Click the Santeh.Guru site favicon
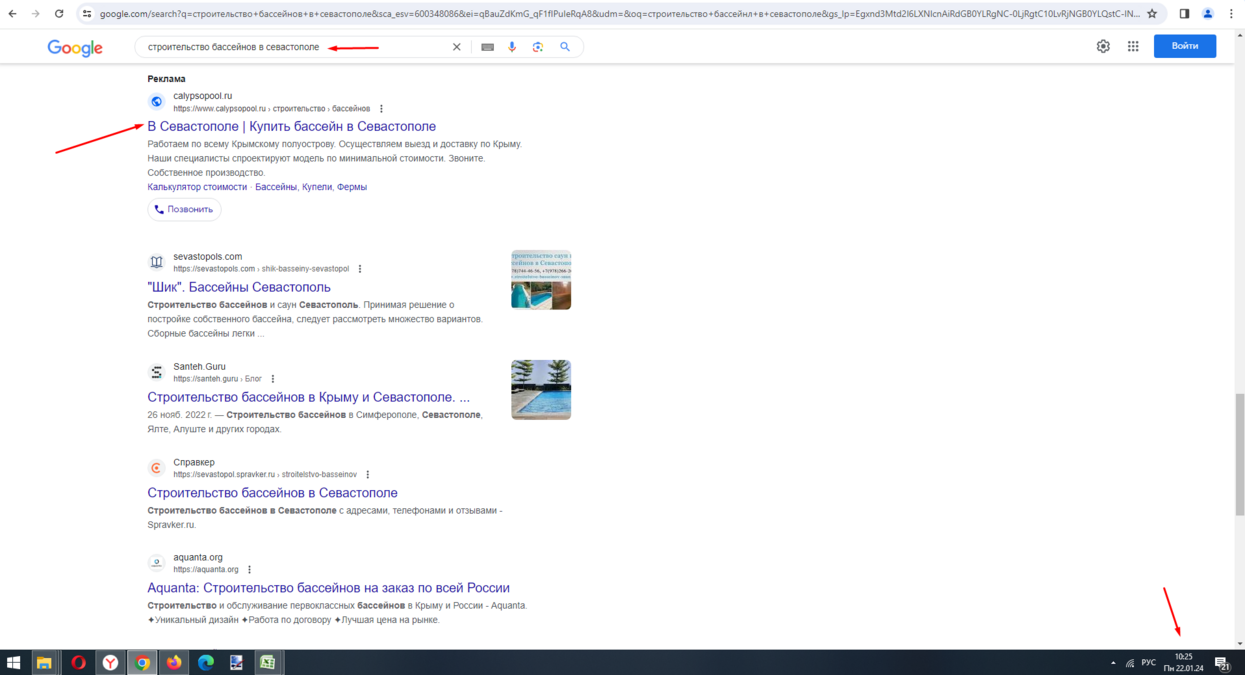The height and width of the screenshot is (675, 1245). [x=156, y=372]
